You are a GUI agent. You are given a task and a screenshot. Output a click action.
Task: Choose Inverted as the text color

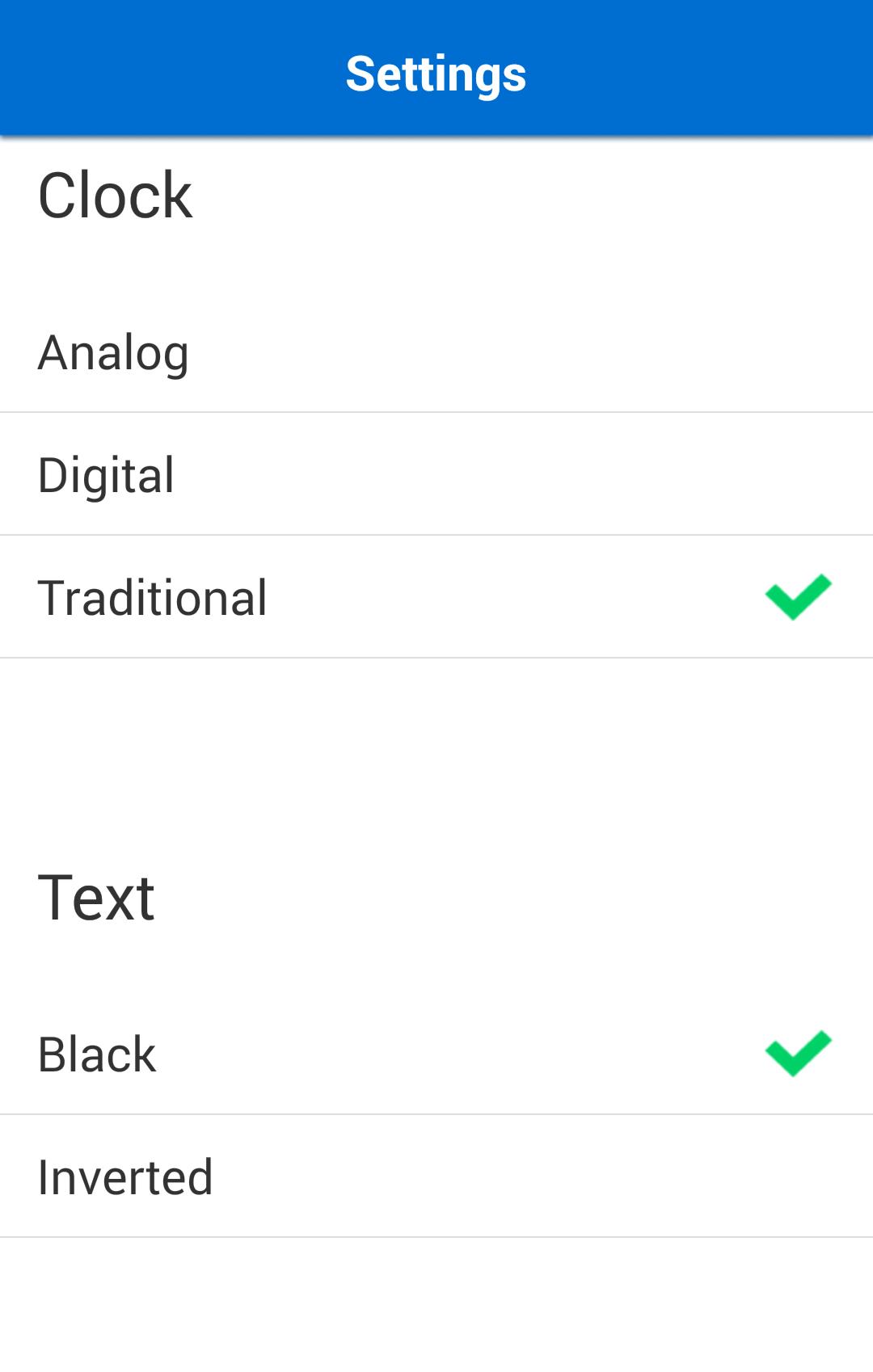point(436,1177)
